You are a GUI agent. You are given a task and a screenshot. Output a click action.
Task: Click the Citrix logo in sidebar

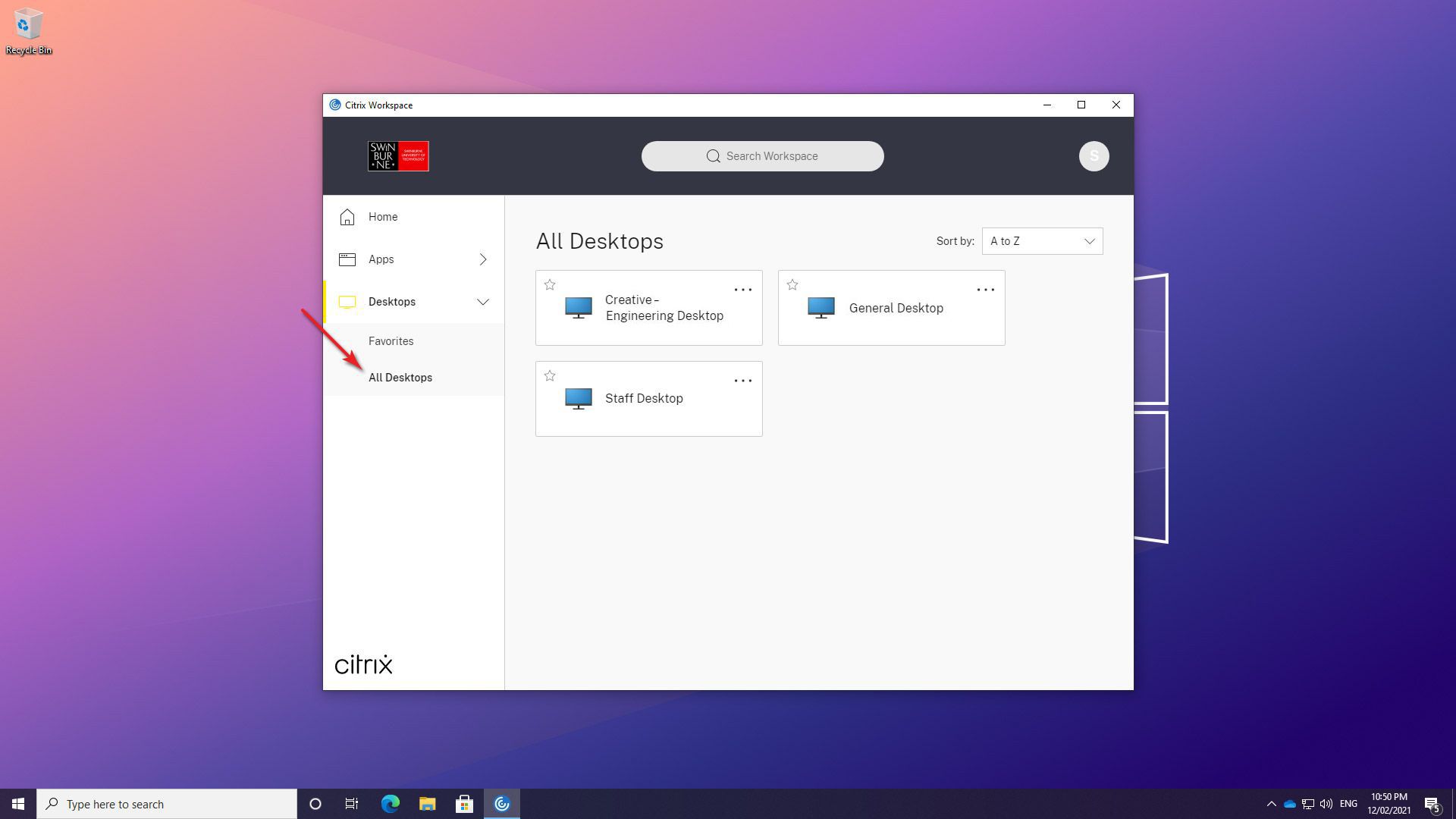[363, 664]
